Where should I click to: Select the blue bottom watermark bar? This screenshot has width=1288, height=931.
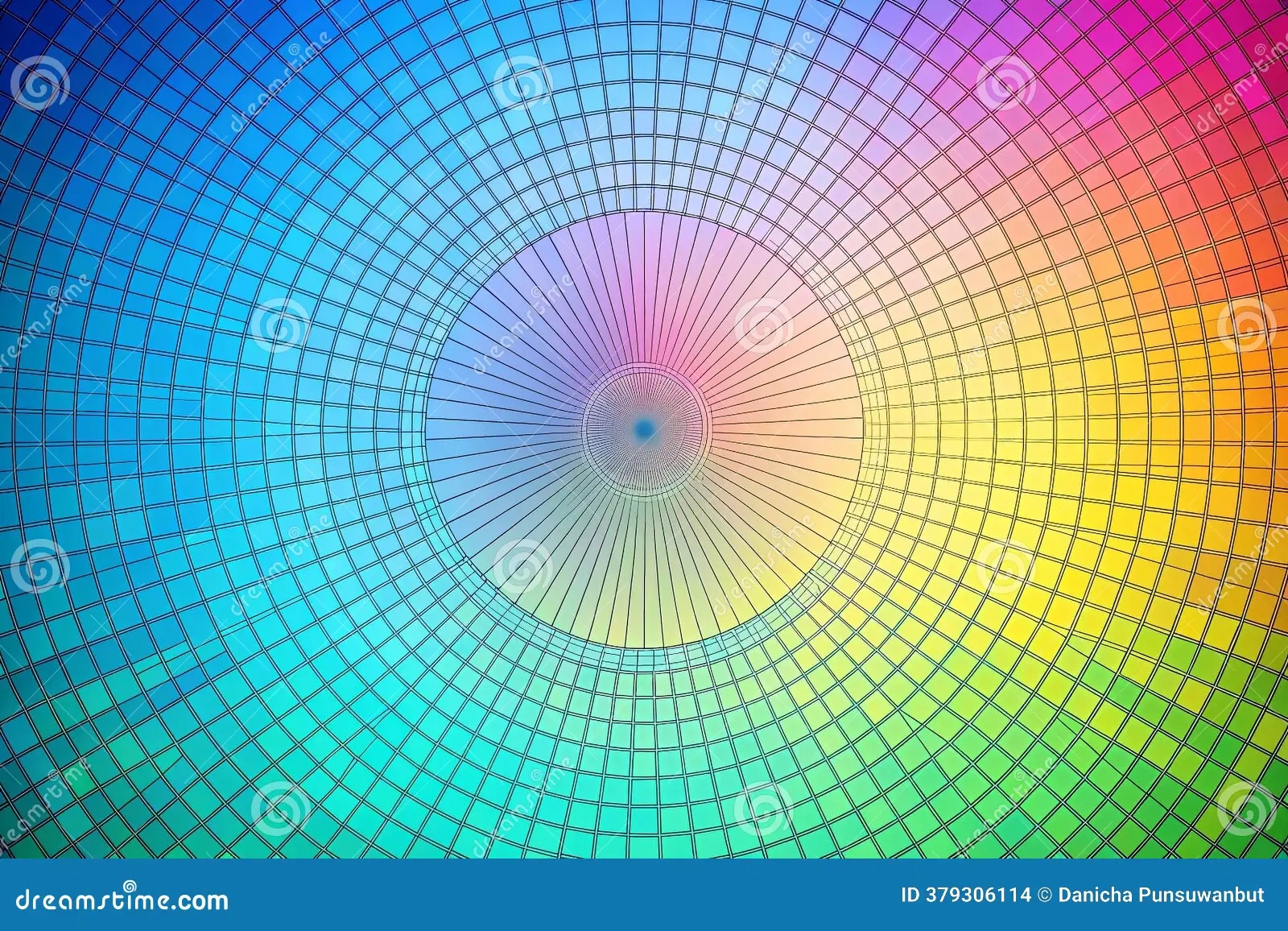644,902
